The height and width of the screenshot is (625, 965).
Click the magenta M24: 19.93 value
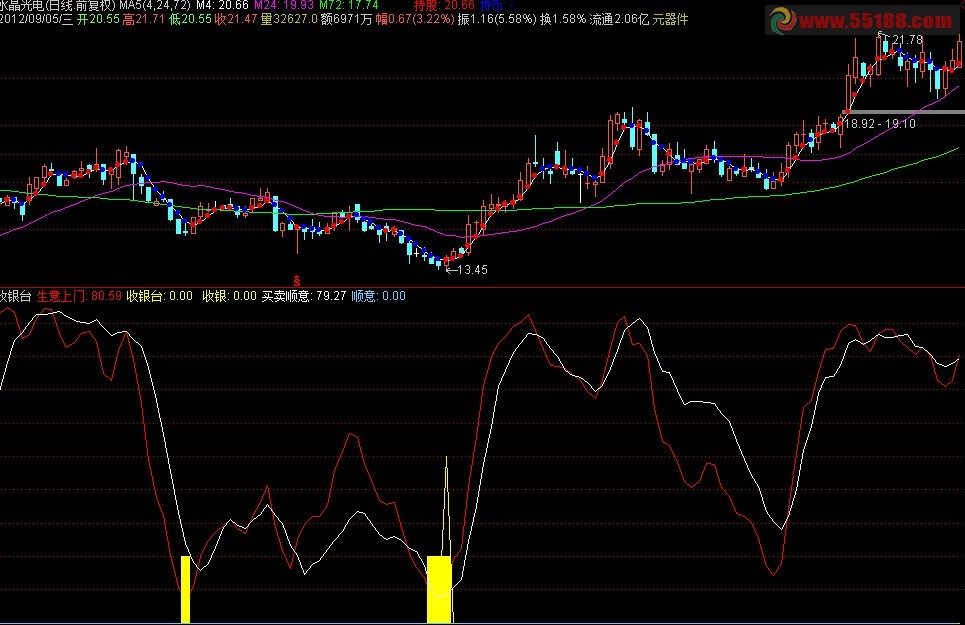click(x=284, y=5)
